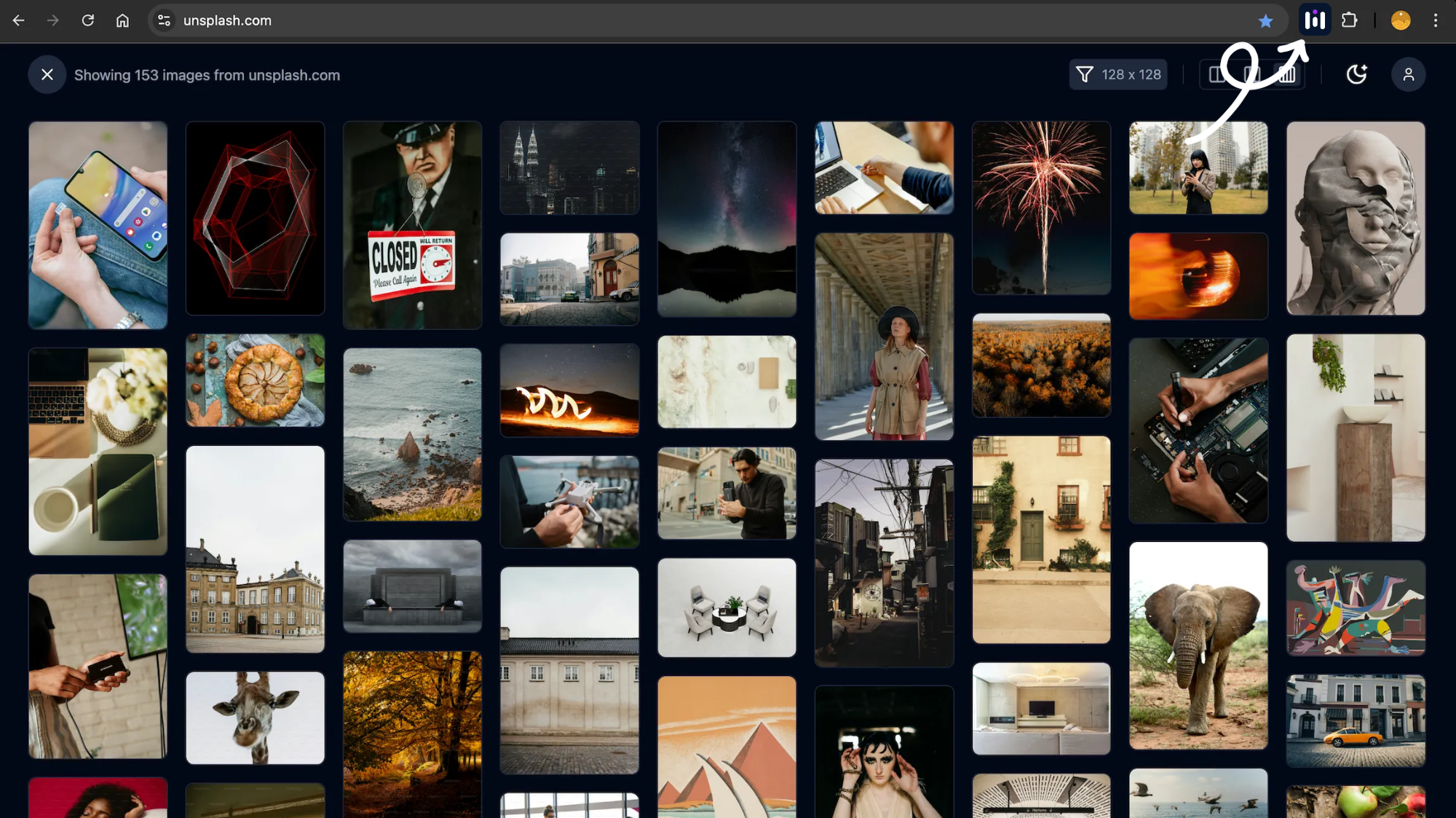Image resolution: width=1456 pixels, height=818 pixels.
Task: Open the user account profile icon
Action: pos(1408,74)
